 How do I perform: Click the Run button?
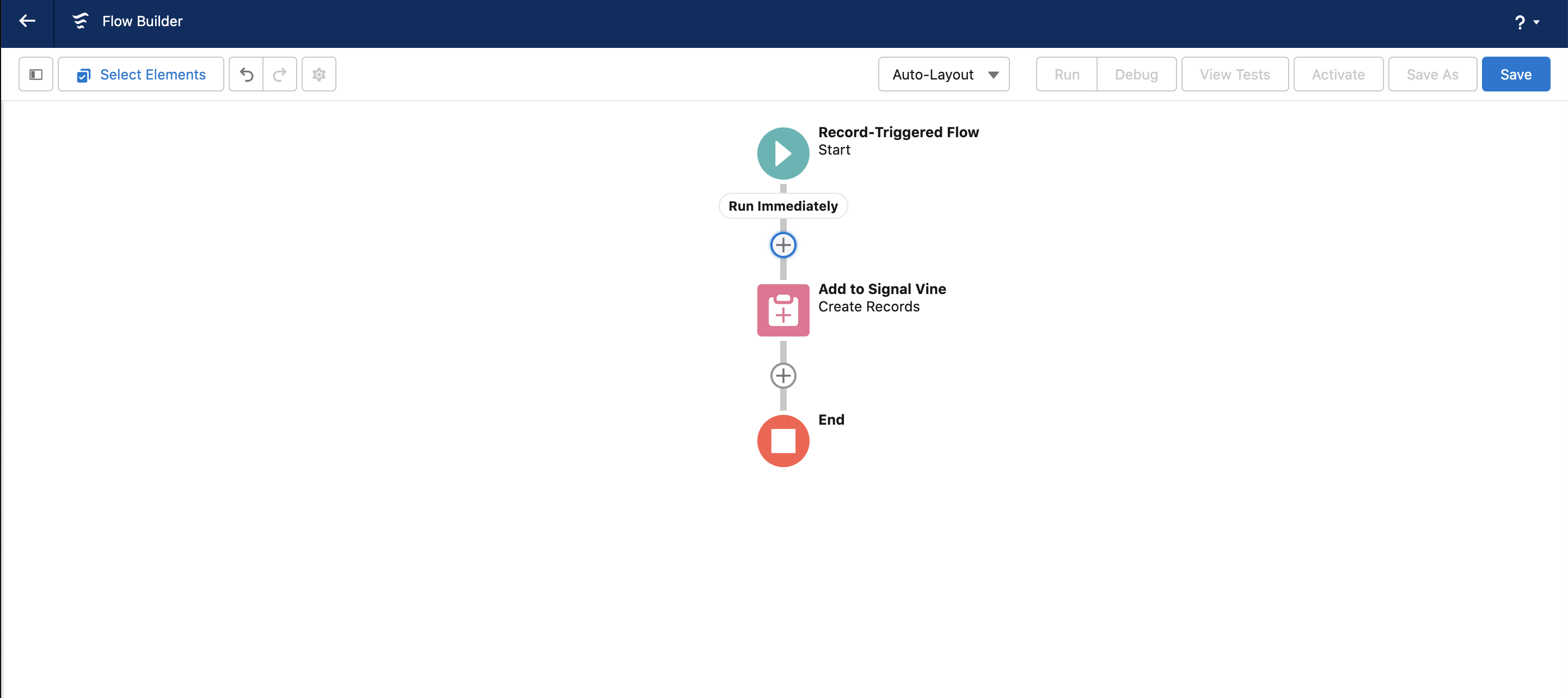click(1067, 74)
